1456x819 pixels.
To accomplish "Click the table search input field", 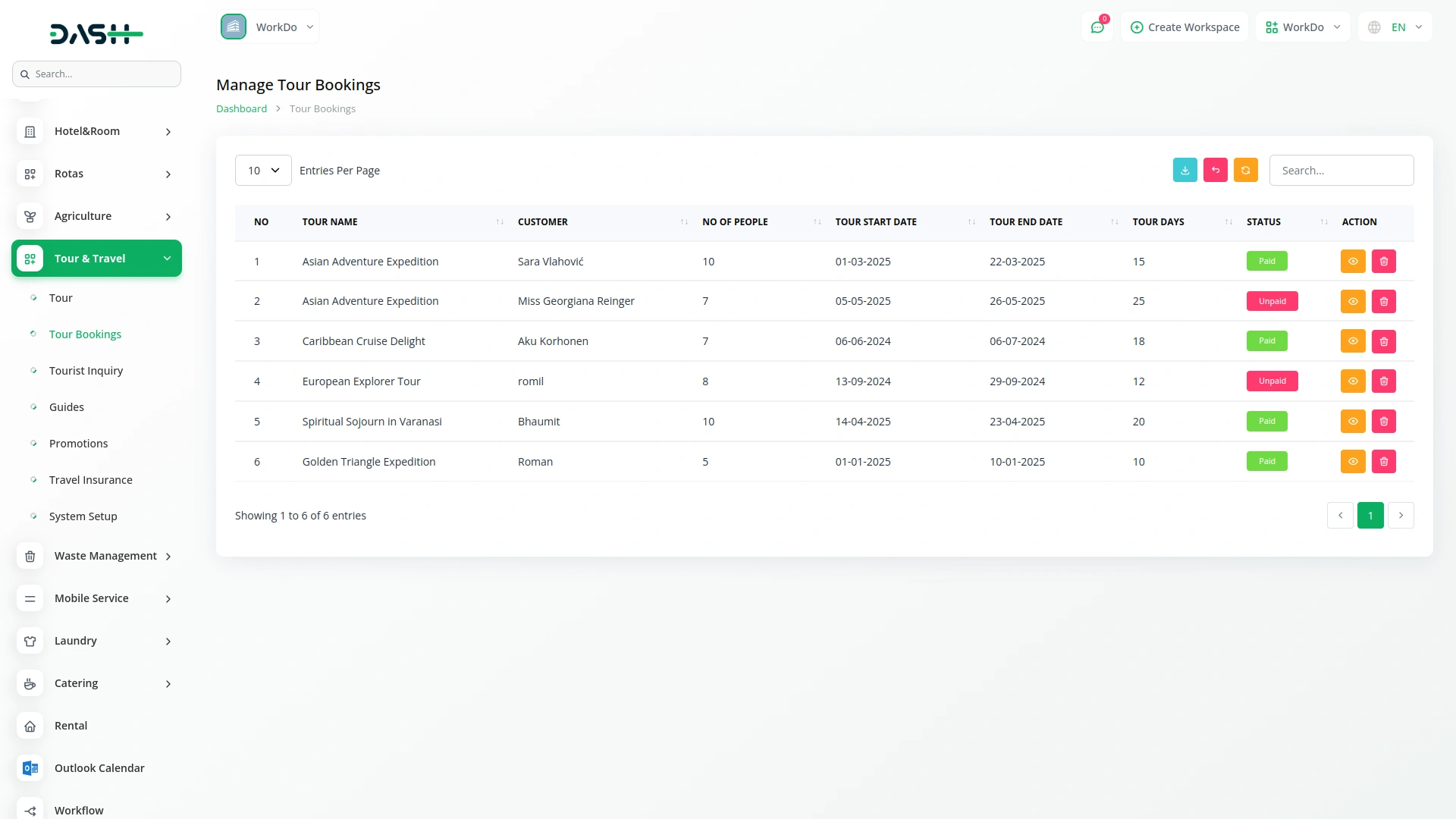I will click(x=1341, y=171).
